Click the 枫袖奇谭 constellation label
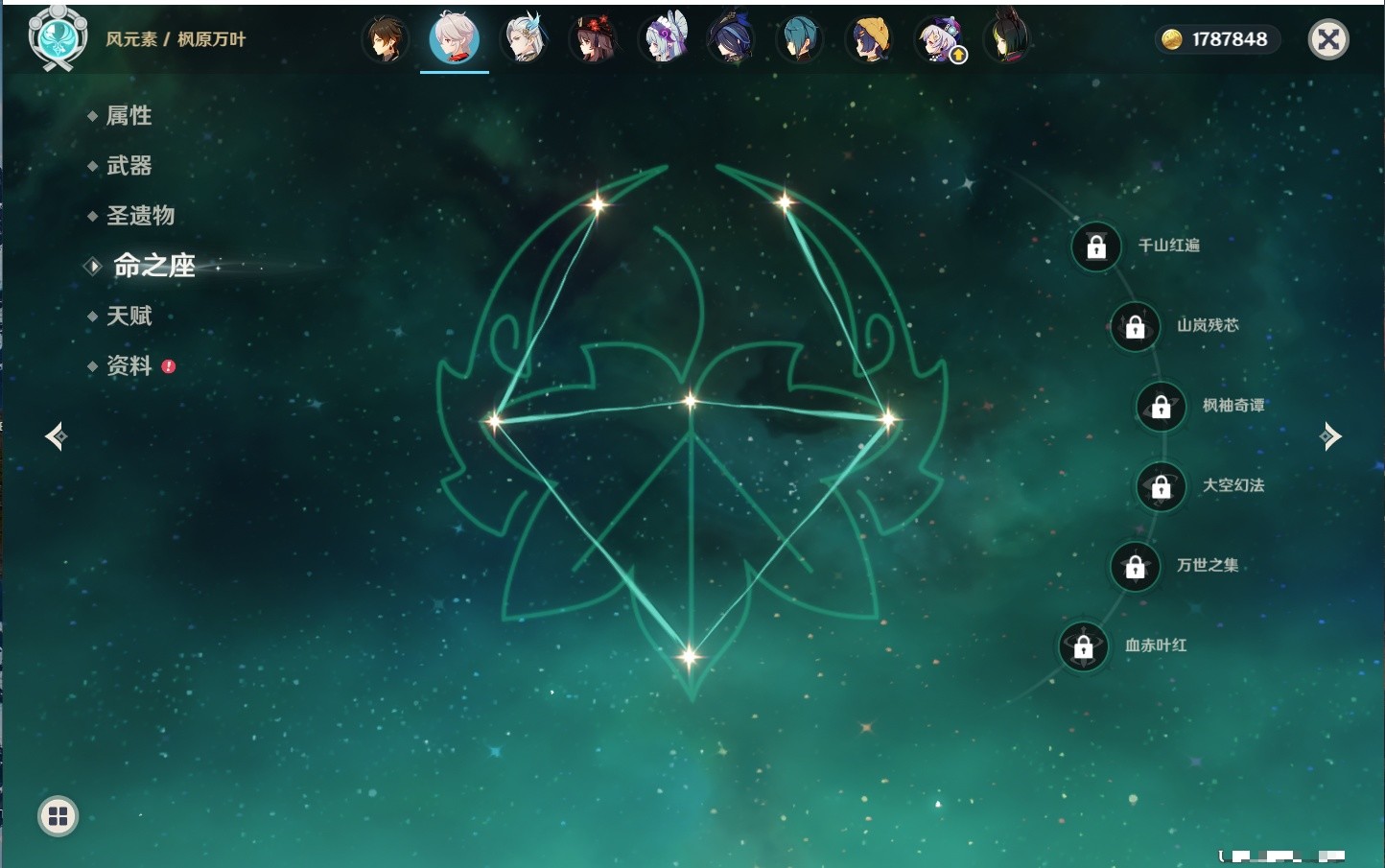This screenshot has width=1385, height=868. (1233, 406)
